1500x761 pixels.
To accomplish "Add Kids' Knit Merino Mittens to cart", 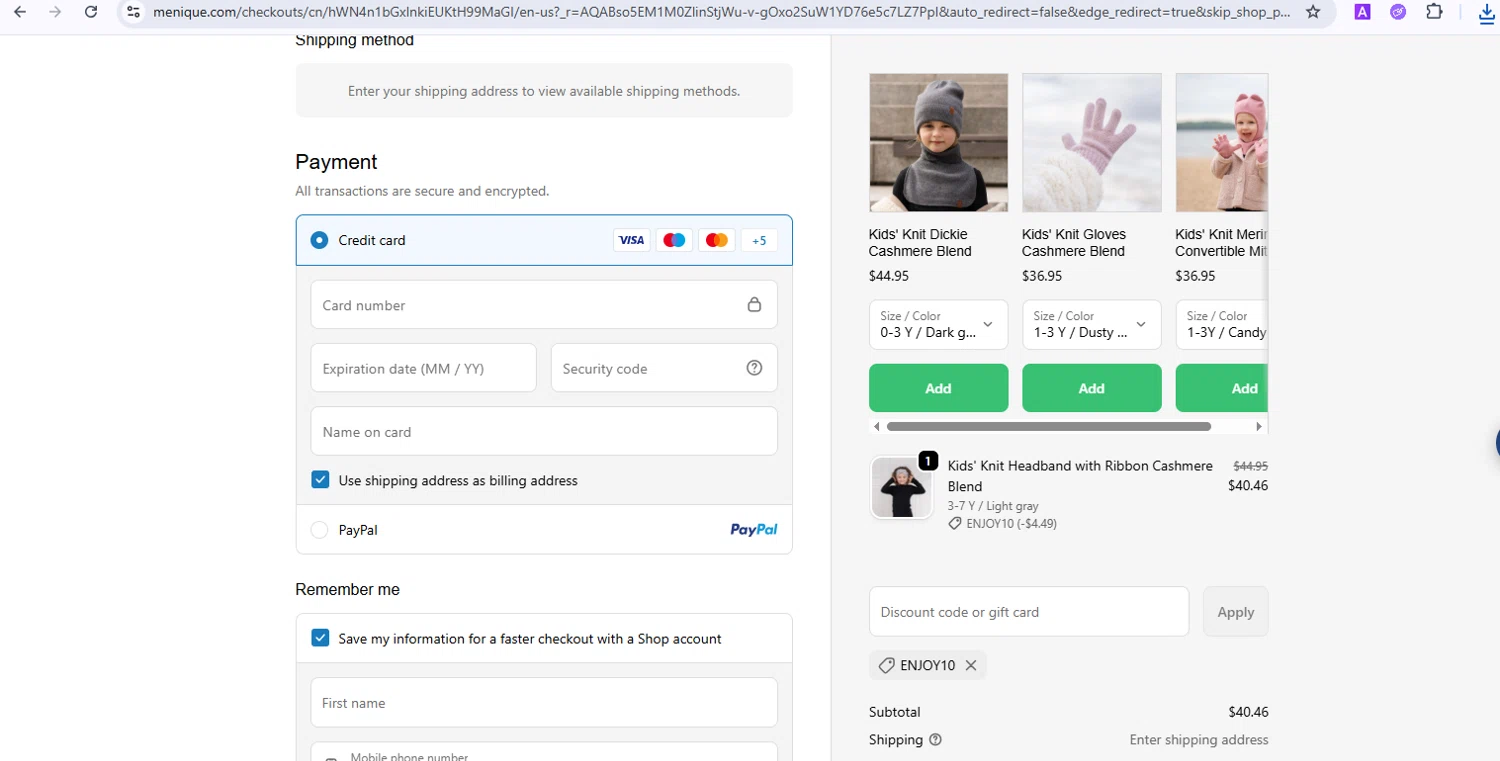I will coord(1222,388).
